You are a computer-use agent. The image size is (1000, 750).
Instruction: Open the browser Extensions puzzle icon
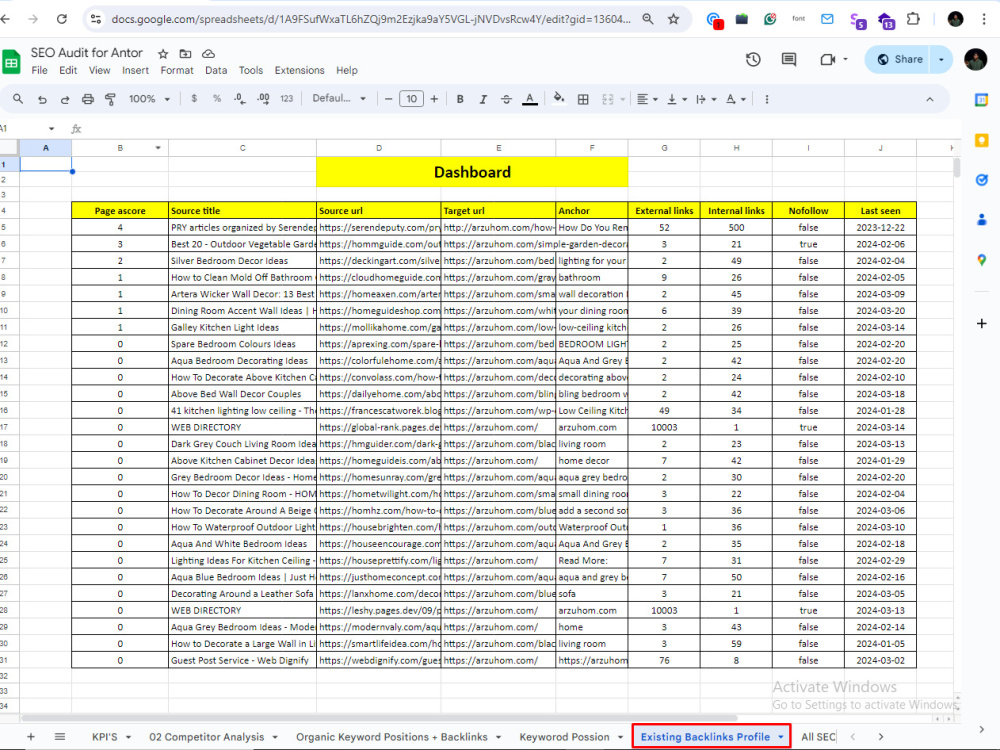click(913, 19)
